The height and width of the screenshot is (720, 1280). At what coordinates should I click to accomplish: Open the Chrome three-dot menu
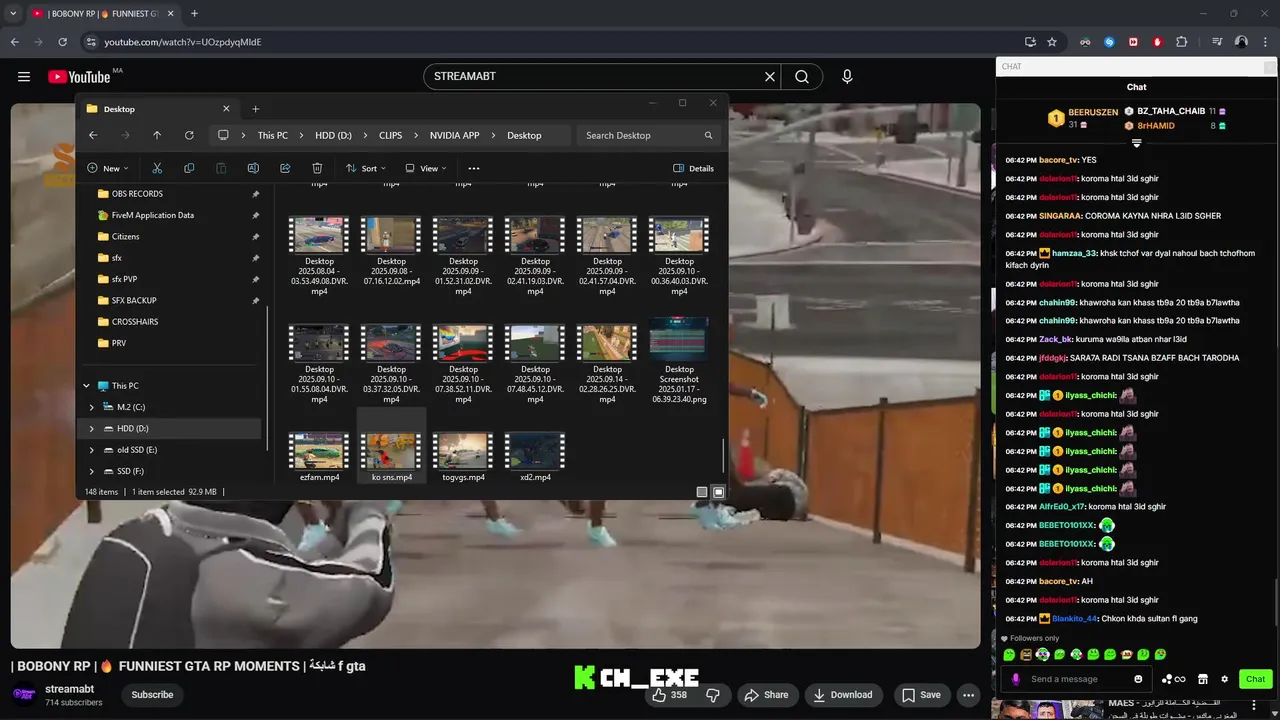[x=1264, y=42]
